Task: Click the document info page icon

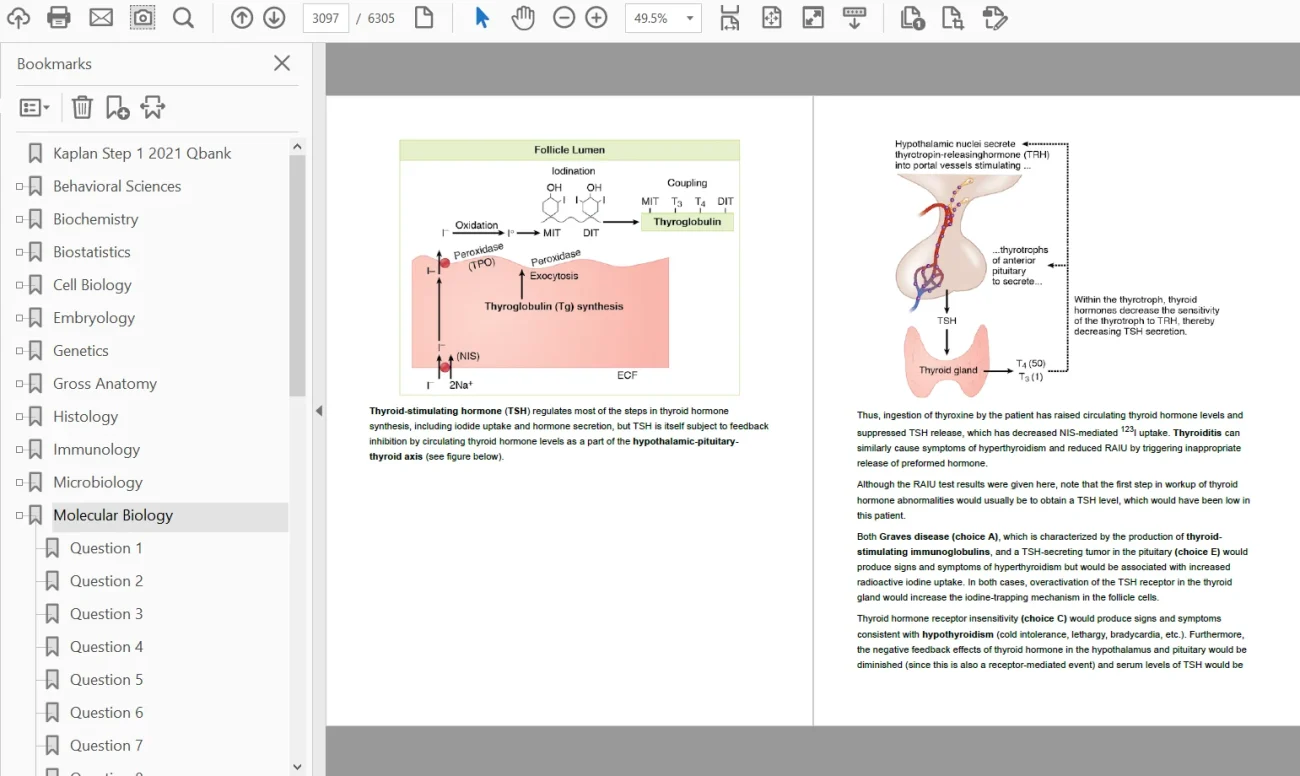Action: tap(911, 18)
